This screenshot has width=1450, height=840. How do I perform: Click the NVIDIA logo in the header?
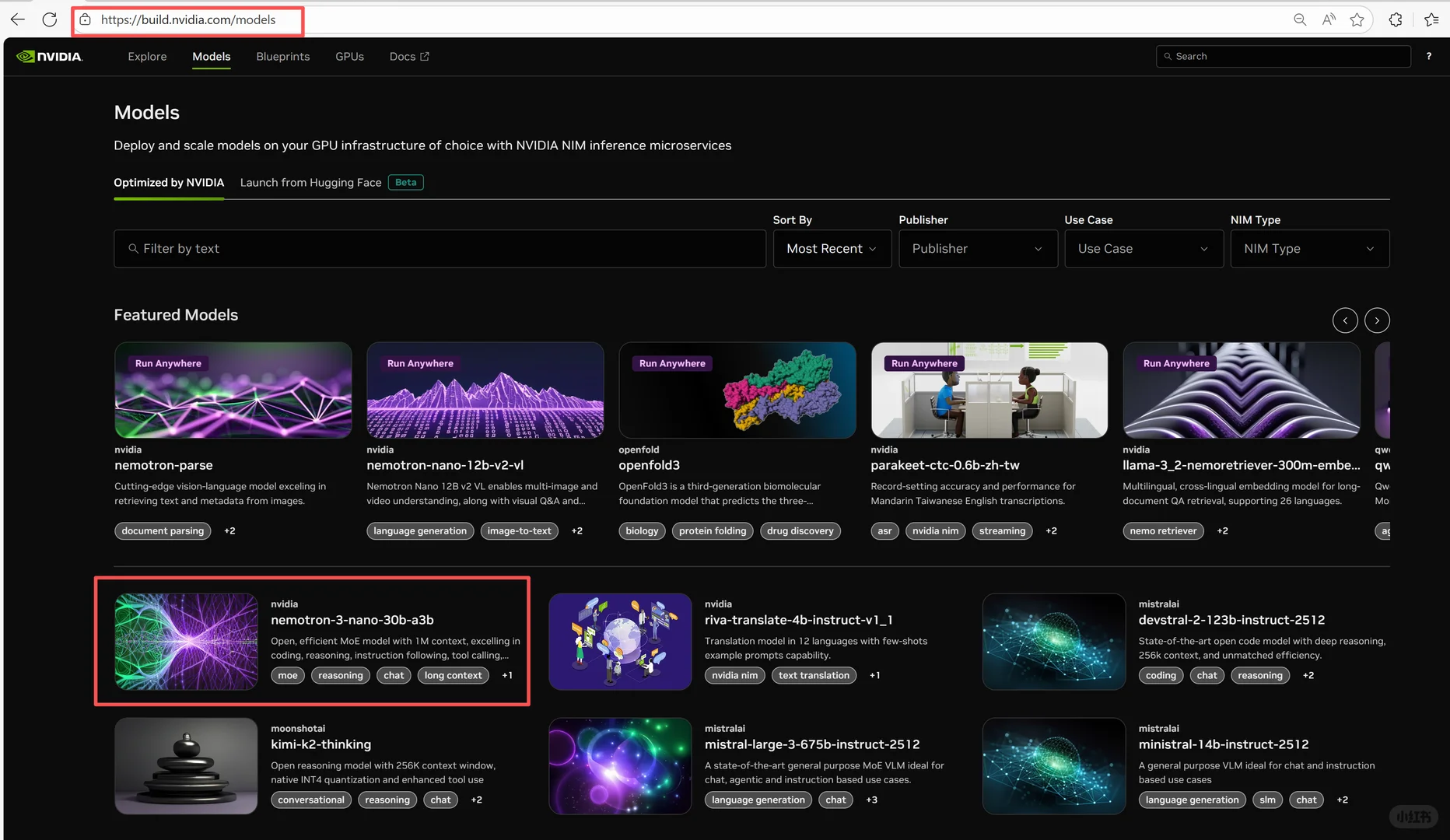tap(49, 56)
